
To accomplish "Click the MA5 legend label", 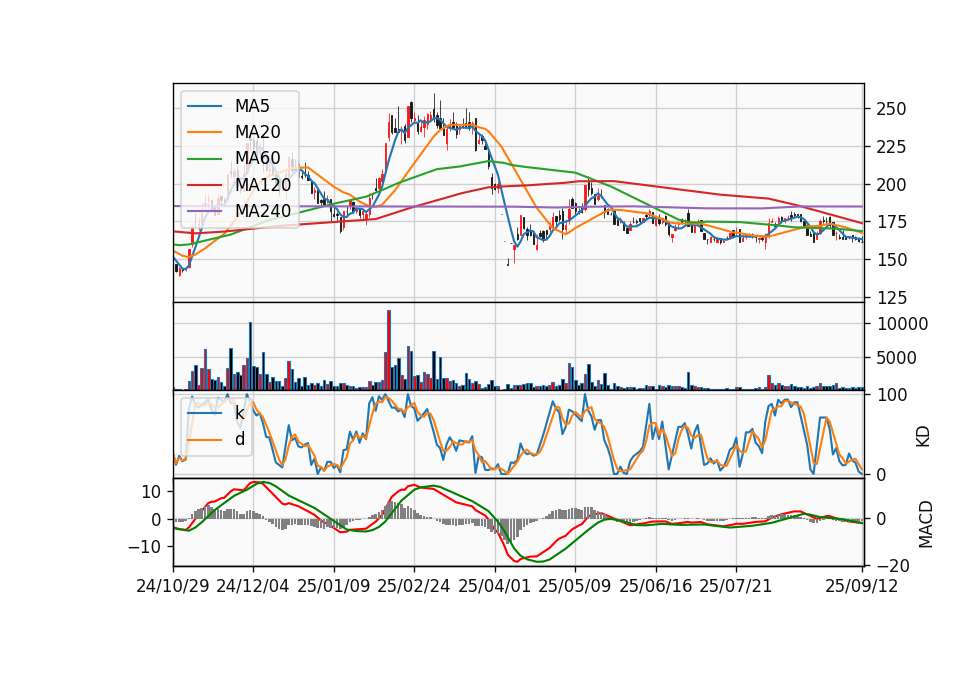I will click(x=252, y=106).
